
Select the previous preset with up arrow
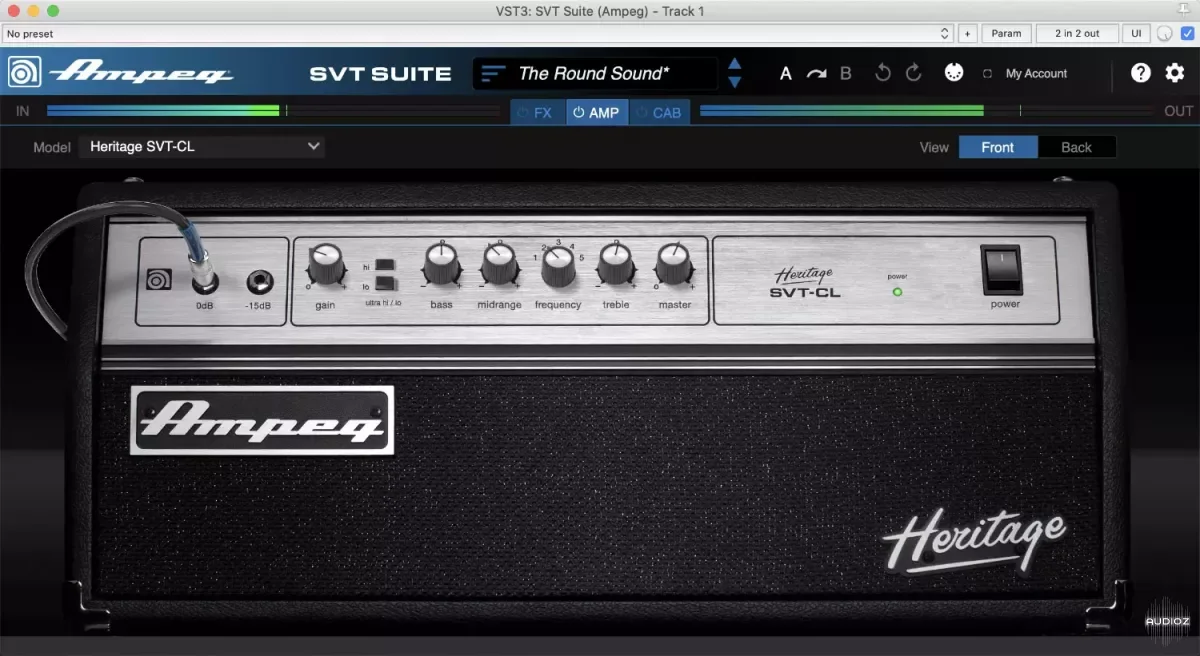click(x=735, y=65)
